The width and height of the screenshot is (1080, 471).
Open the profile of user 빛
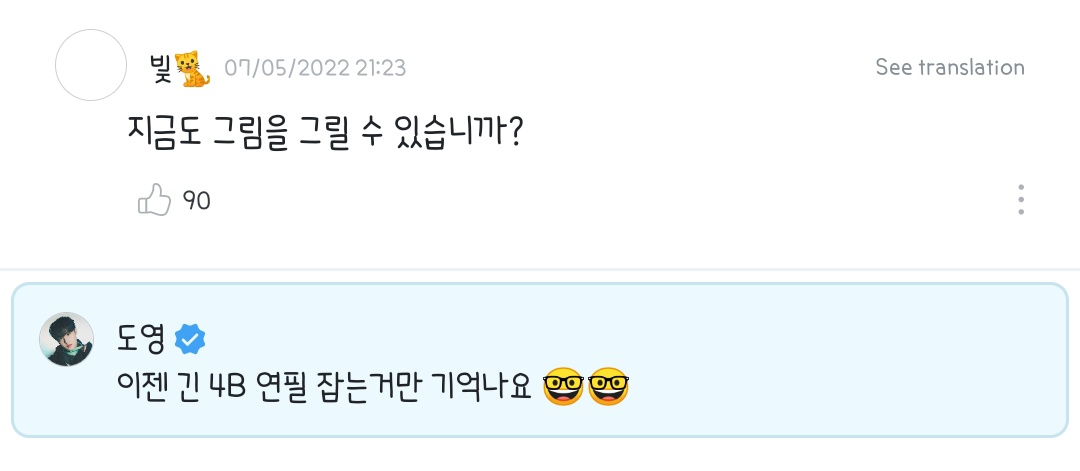pos(160,67)
